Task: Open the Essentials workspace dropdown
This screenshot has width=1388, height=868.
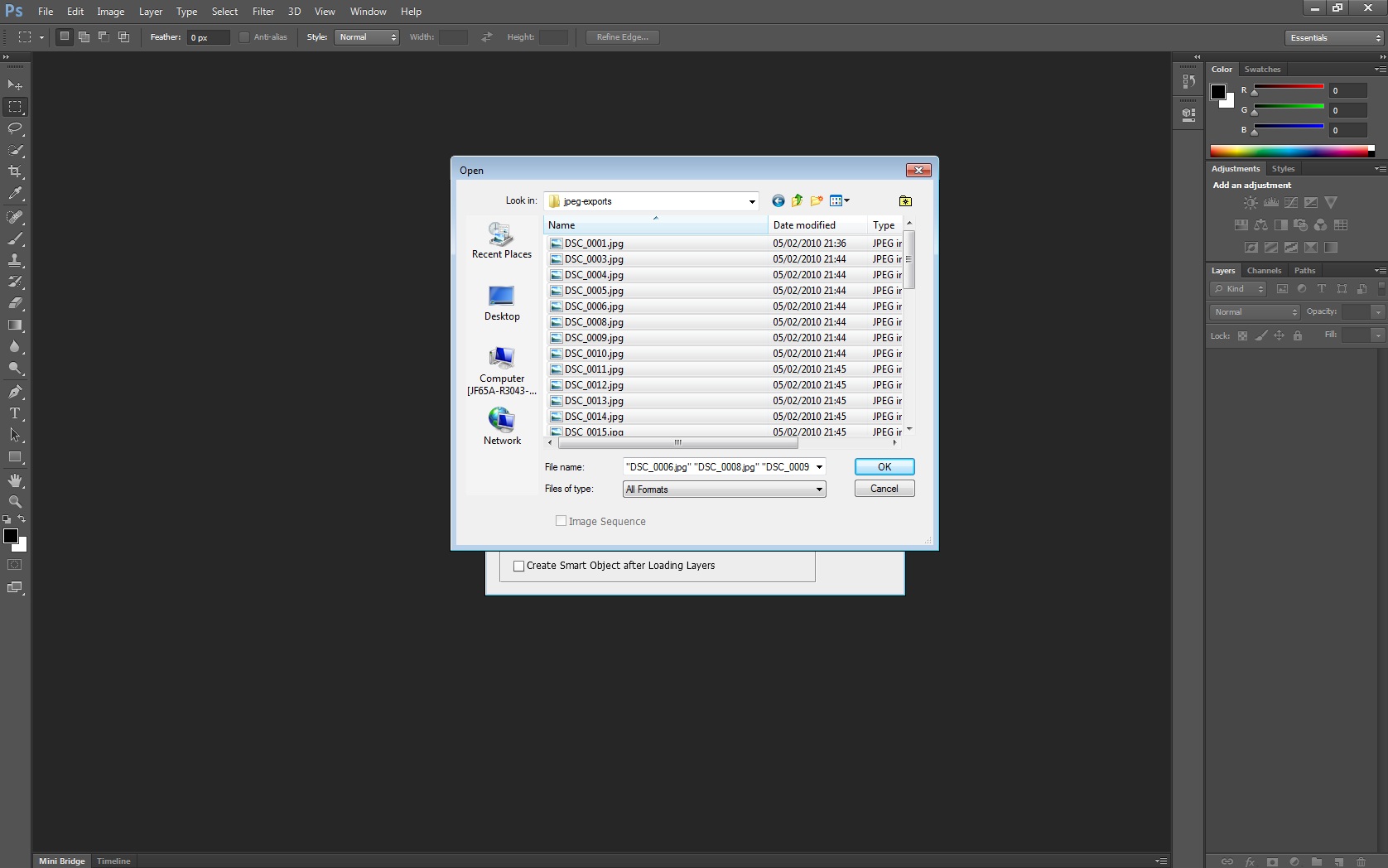Action: click(x=1334, y=38)
